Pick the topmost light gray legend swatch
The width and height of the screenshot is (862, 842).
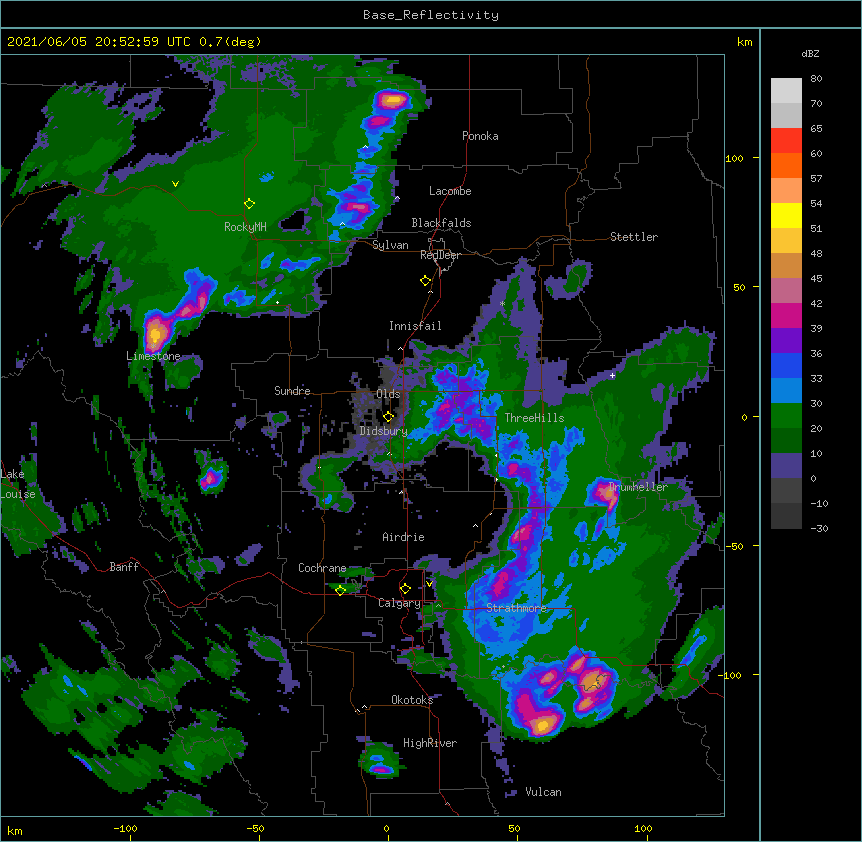pyautogui.click(x=786, y=91)
